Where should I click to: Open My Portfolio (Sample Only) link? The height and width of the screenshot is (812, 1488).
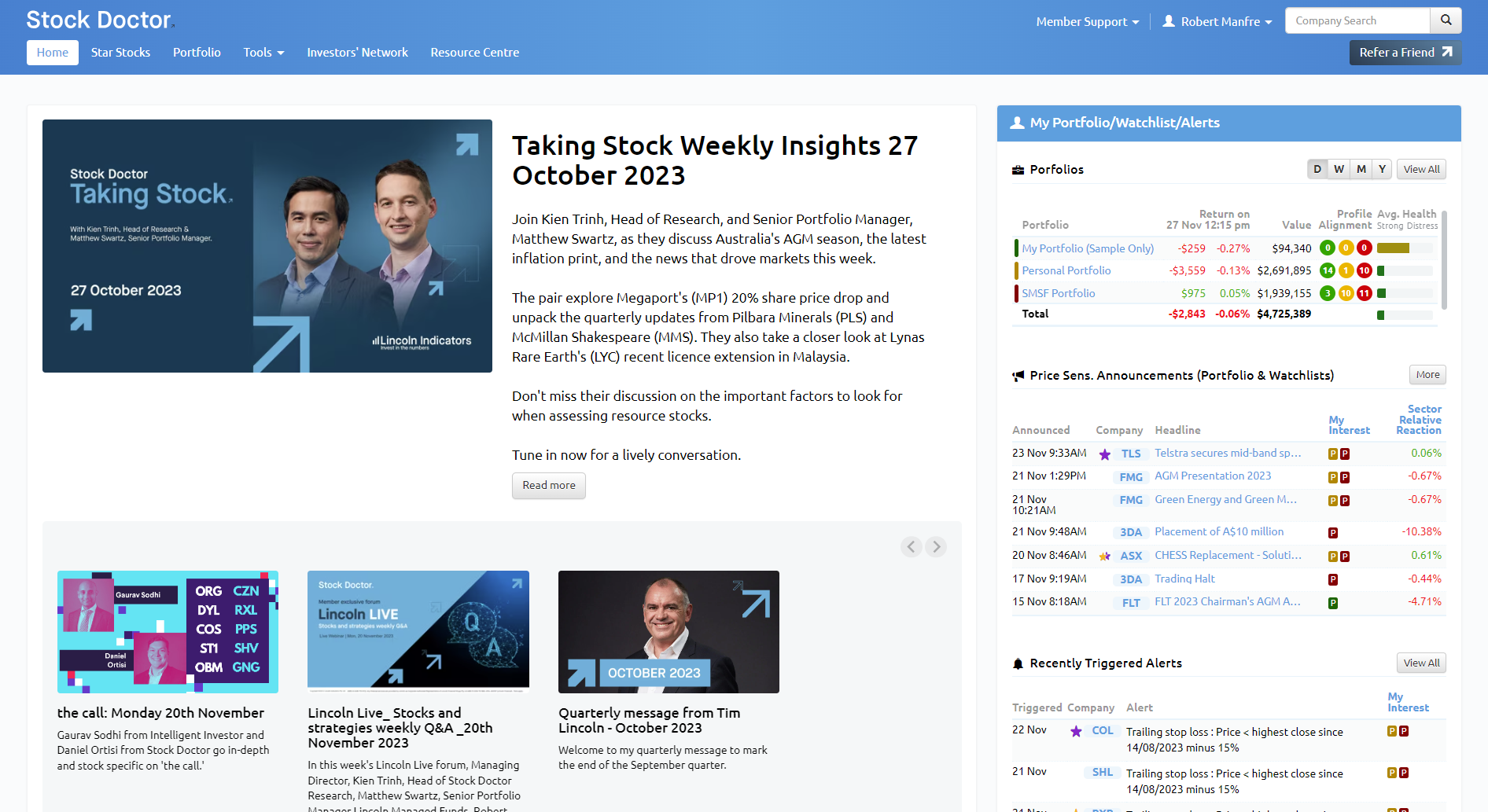pyautogui.click(x=1088, y=248)
